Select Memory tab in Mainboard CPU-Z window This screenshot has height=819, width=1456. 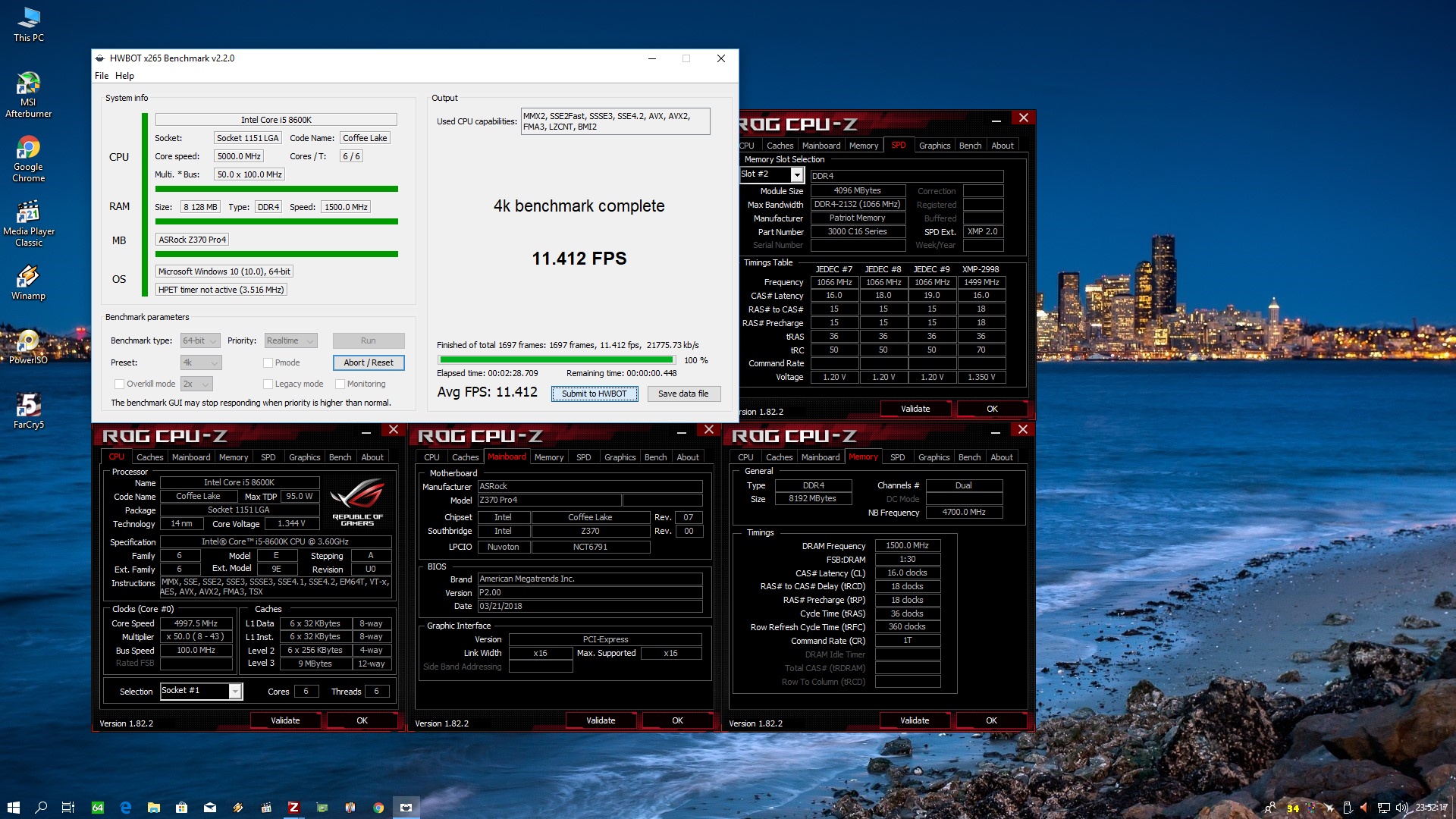tap(548, 457)
